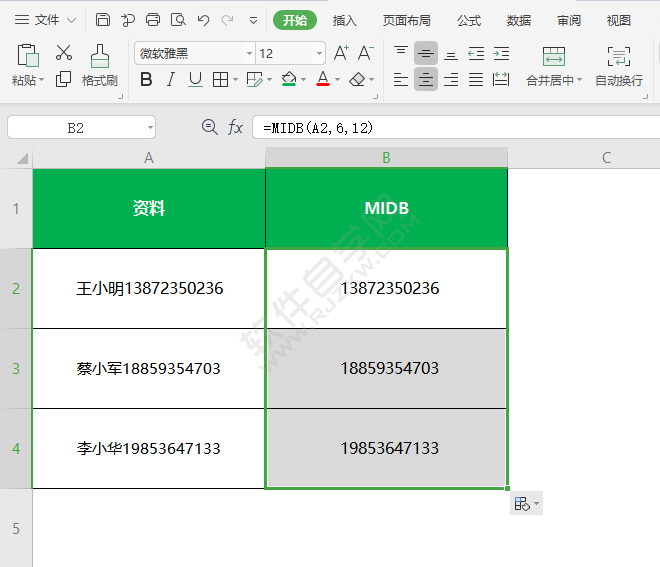Redo the last undone action
Viewport: 660px width, 567px height.
pos(228,20)
